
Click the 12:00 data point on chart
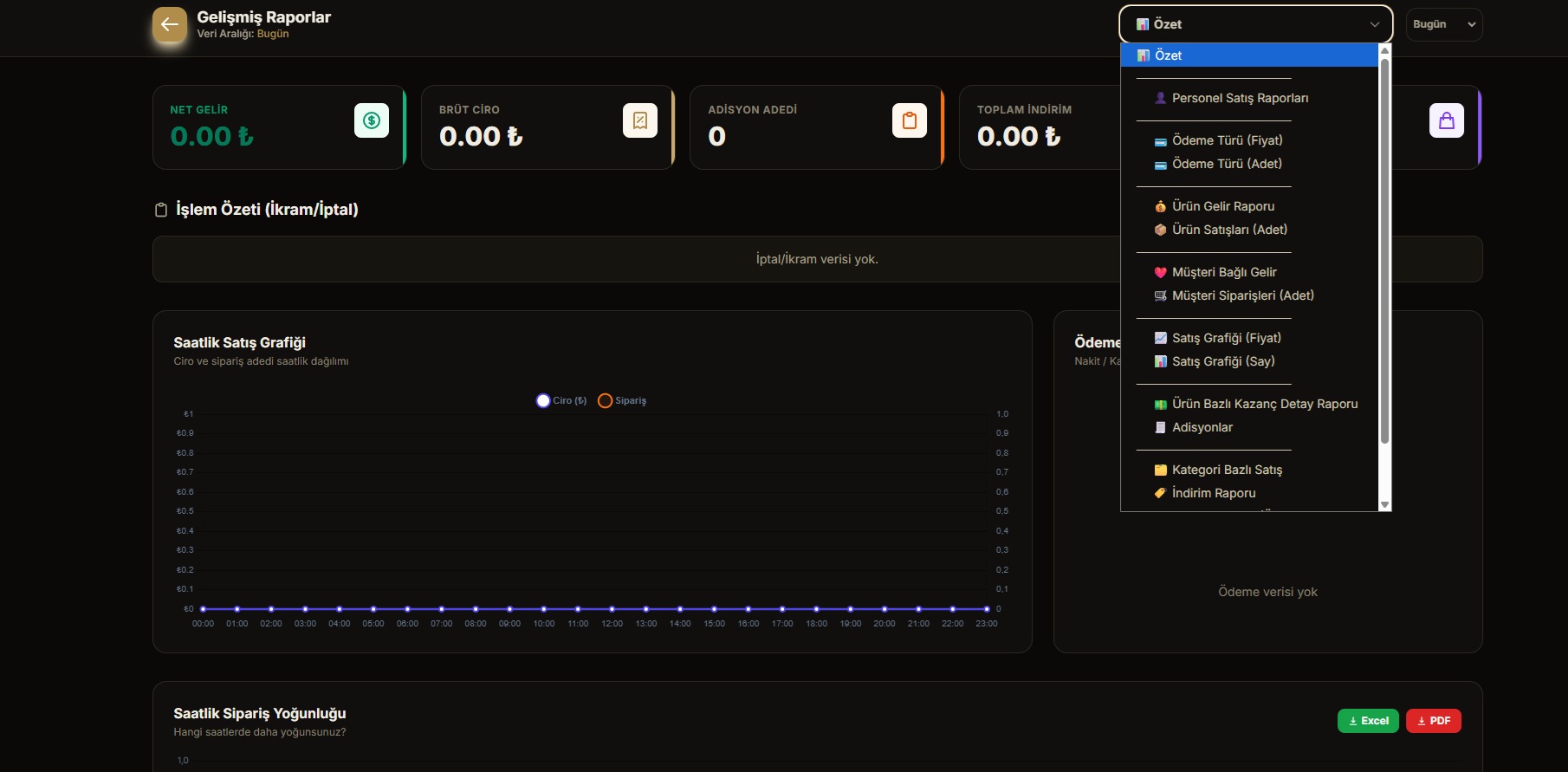coord(612,609)
